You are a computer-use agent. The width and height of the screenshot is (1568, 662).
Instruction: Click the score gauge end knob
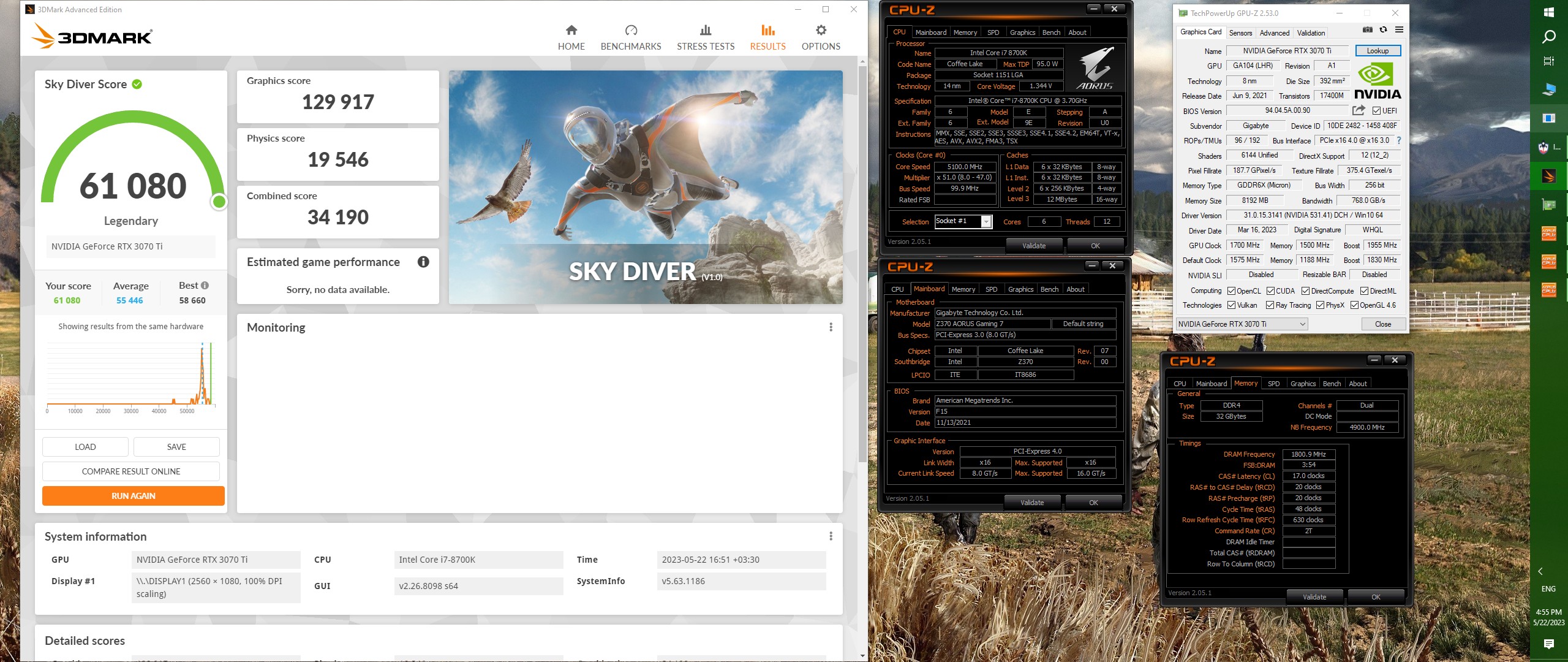click(x=219, y=202)
